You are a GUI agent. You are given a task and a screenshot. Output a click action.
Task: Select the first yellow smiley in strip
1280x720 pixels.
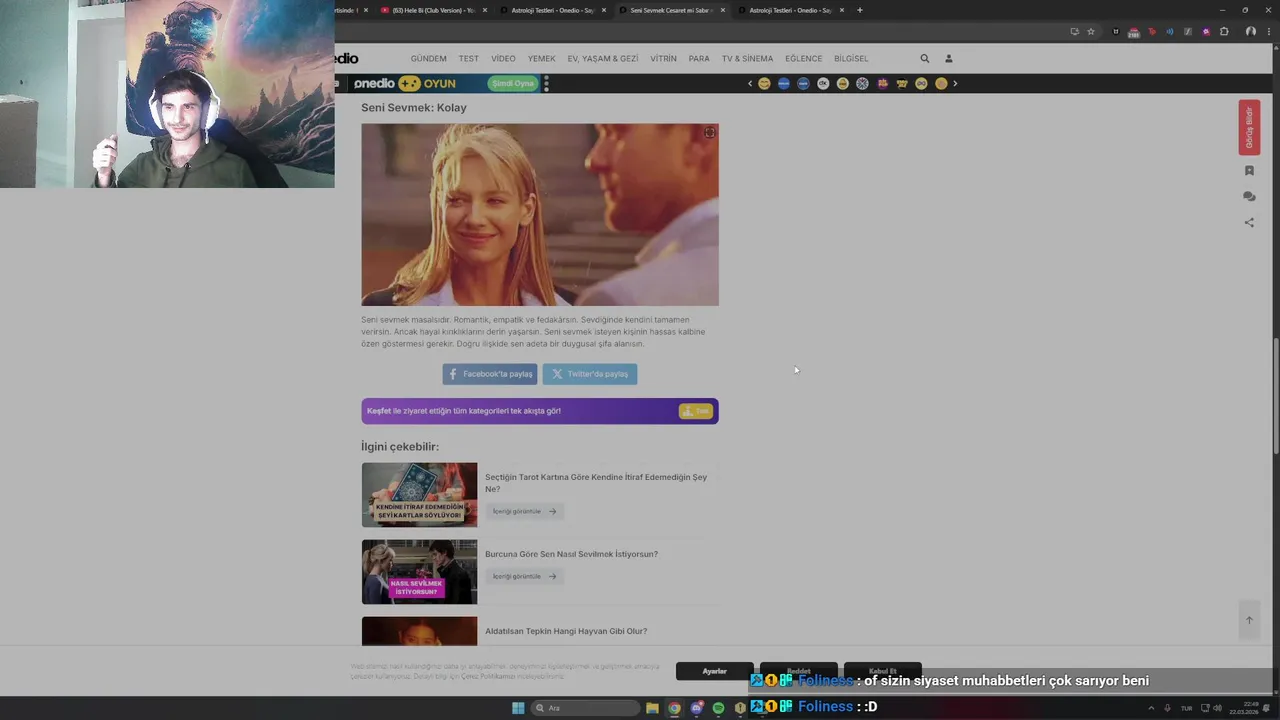[x=764, y=84]
